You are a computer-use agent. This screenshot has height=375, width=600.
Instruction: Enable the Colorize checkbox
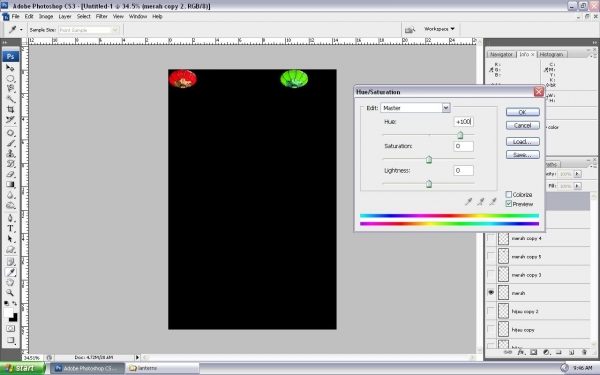[x=509, y=194]
